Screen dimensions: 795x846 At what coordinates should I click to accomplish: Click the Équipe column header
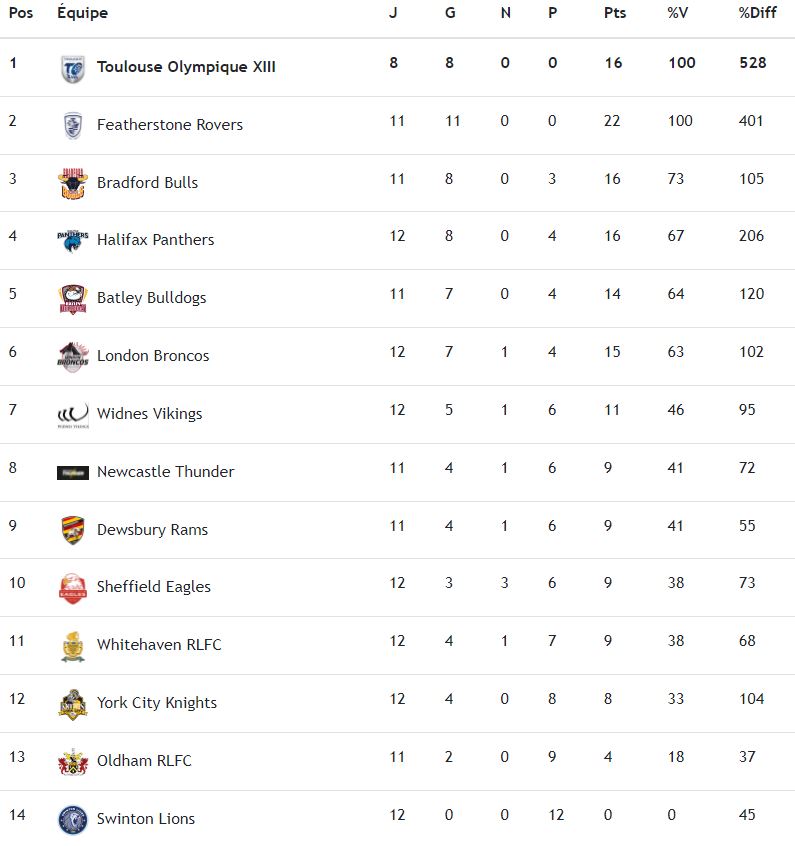[82, 13]
